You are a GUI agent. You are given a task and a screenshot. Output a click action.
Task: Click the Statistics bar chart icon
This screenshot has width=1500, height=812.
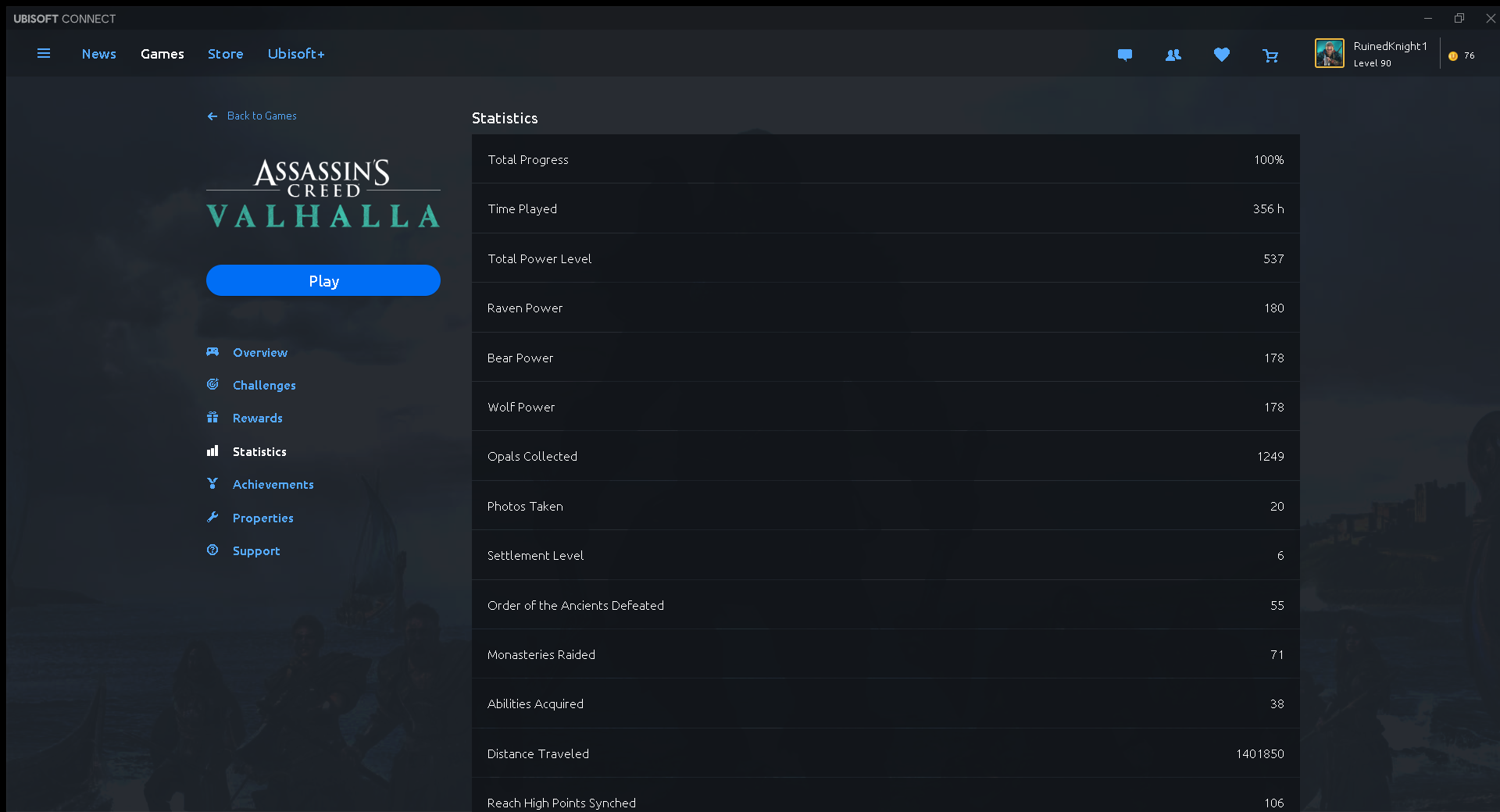point(212,451)
